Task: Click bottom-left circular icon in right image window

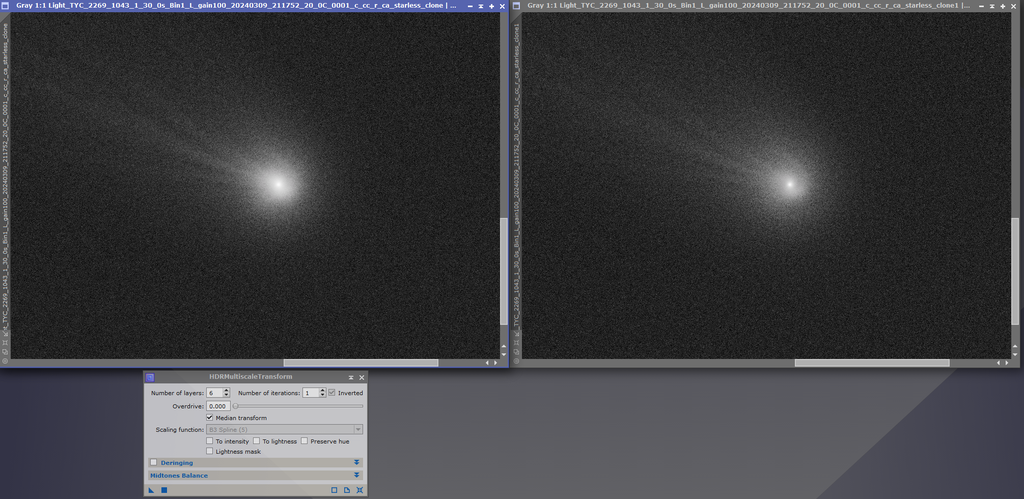Action: [517, 361]
